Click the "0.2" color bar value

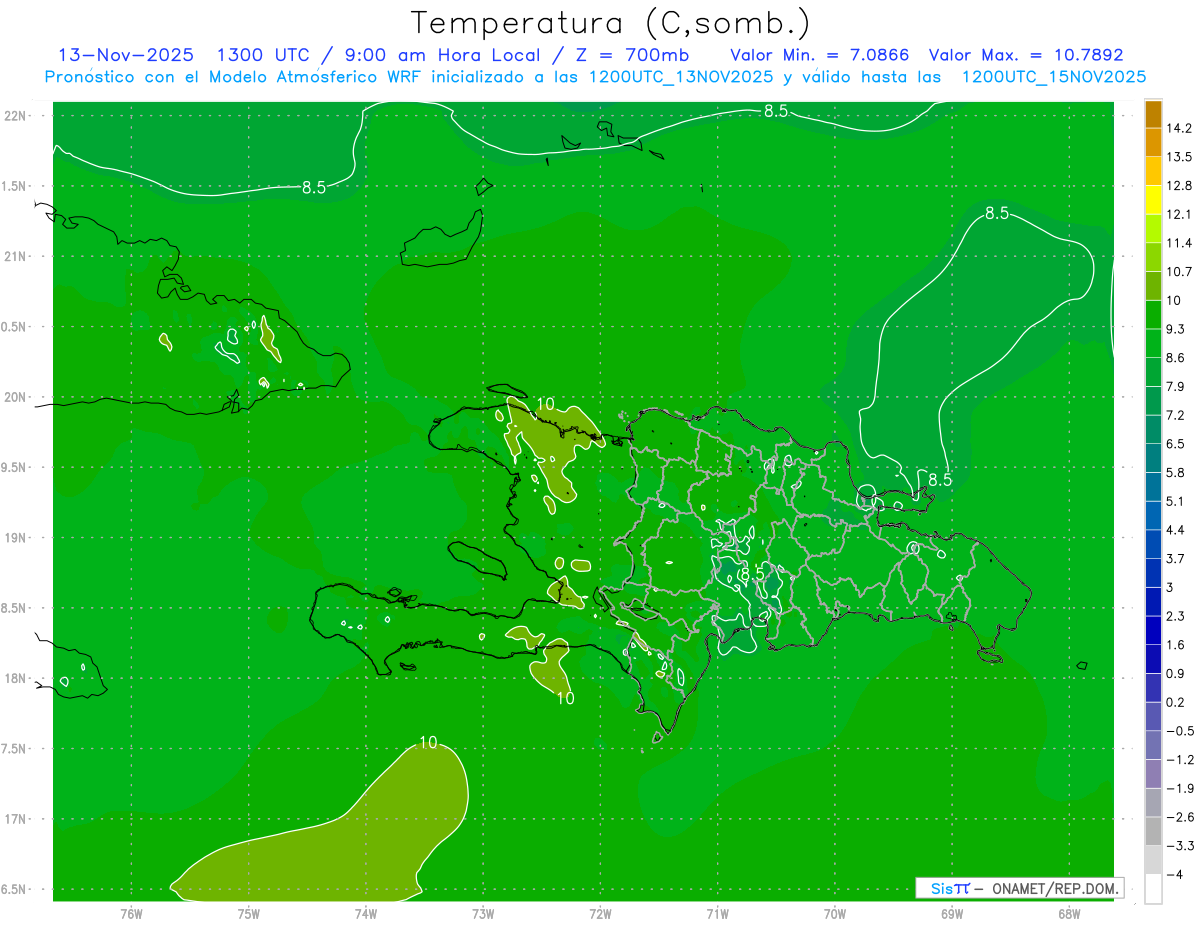tap(1176, 702)
